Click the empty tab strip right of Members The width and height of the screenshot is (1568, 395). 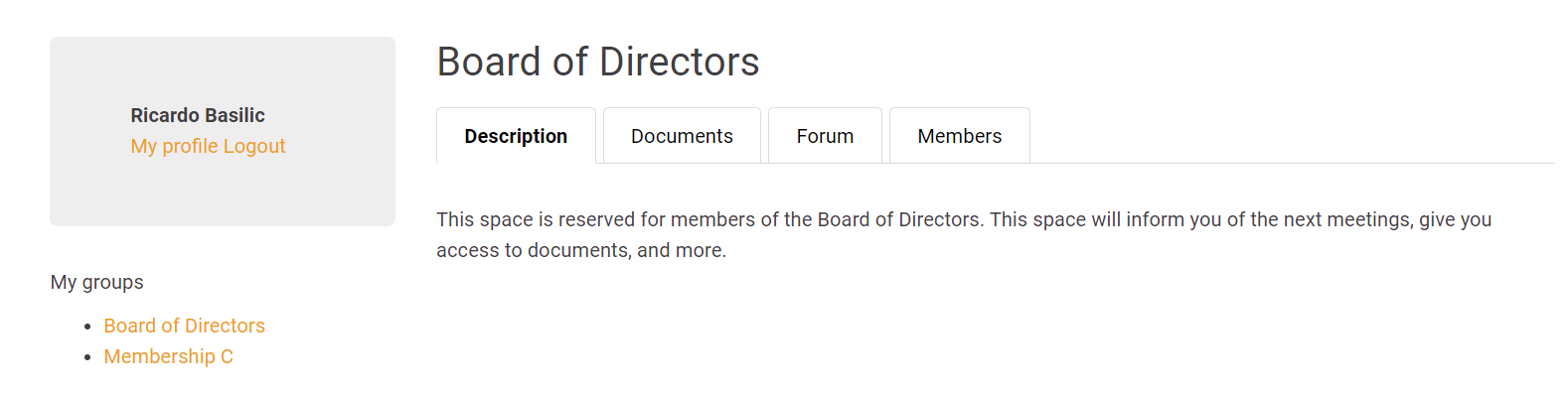(1292, 136)
